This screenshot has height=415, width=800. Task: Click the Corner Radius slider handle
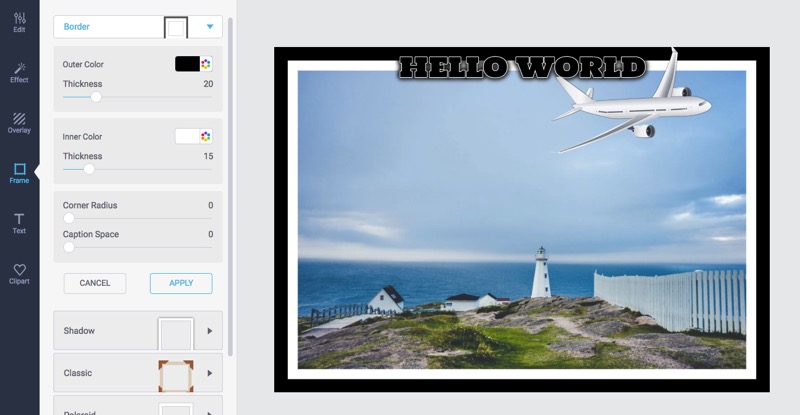click(x=69, y=218)
